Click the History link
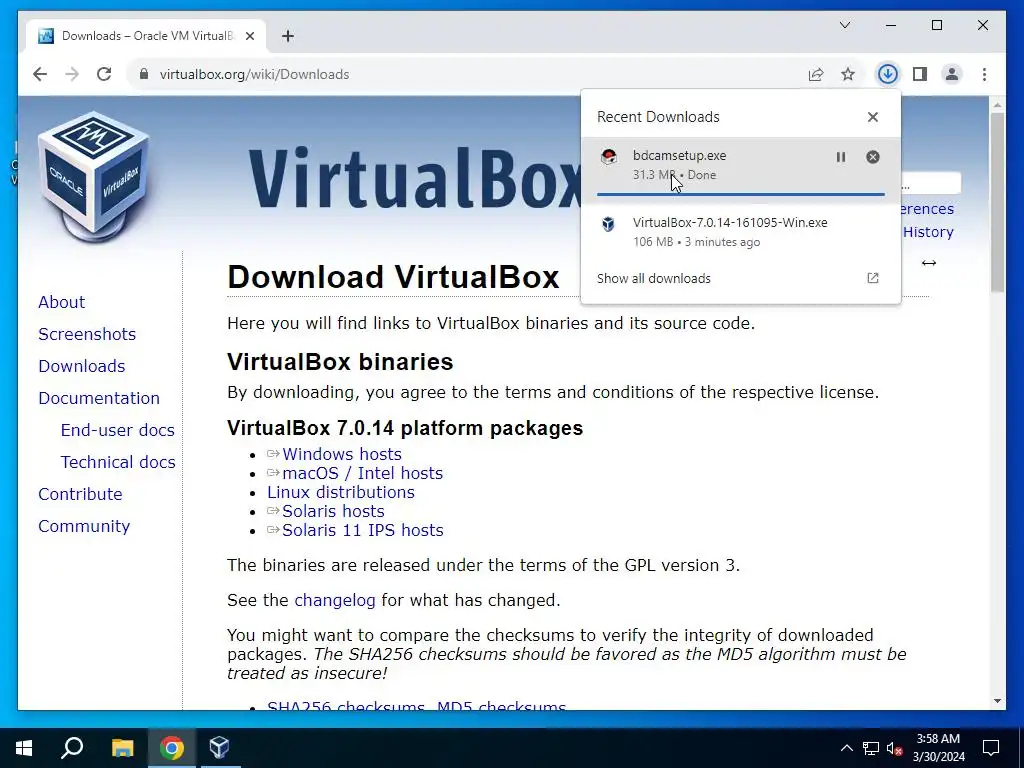Screen dimensions: 1024x768 pyautogui.click(x=928, y=232)
